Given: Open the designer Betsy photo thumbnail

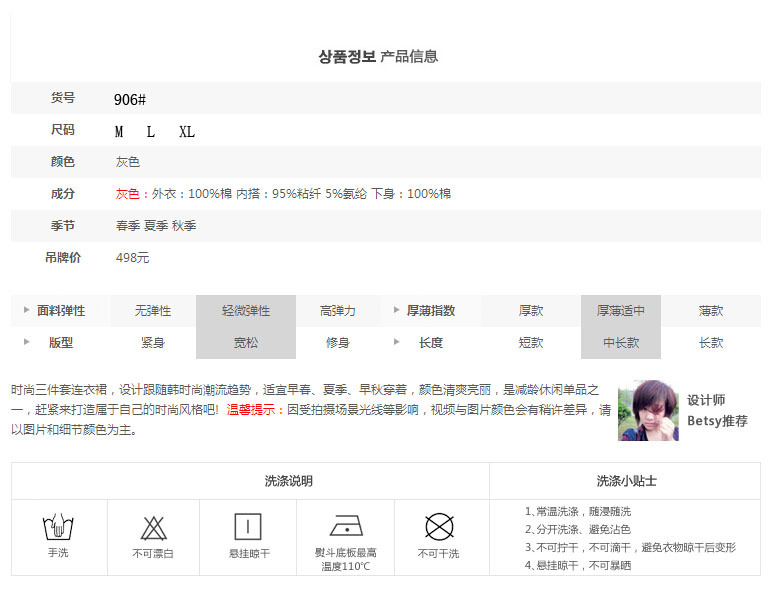Looking at the screenshot, I should click(648, 410).
